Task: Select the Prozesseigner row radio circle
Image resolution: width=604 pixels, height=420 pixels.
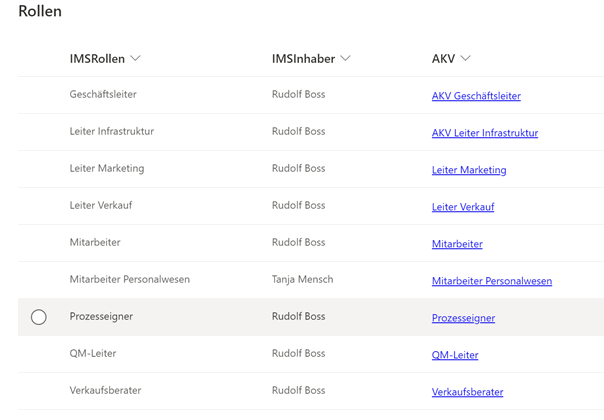Action: [39, 317]
